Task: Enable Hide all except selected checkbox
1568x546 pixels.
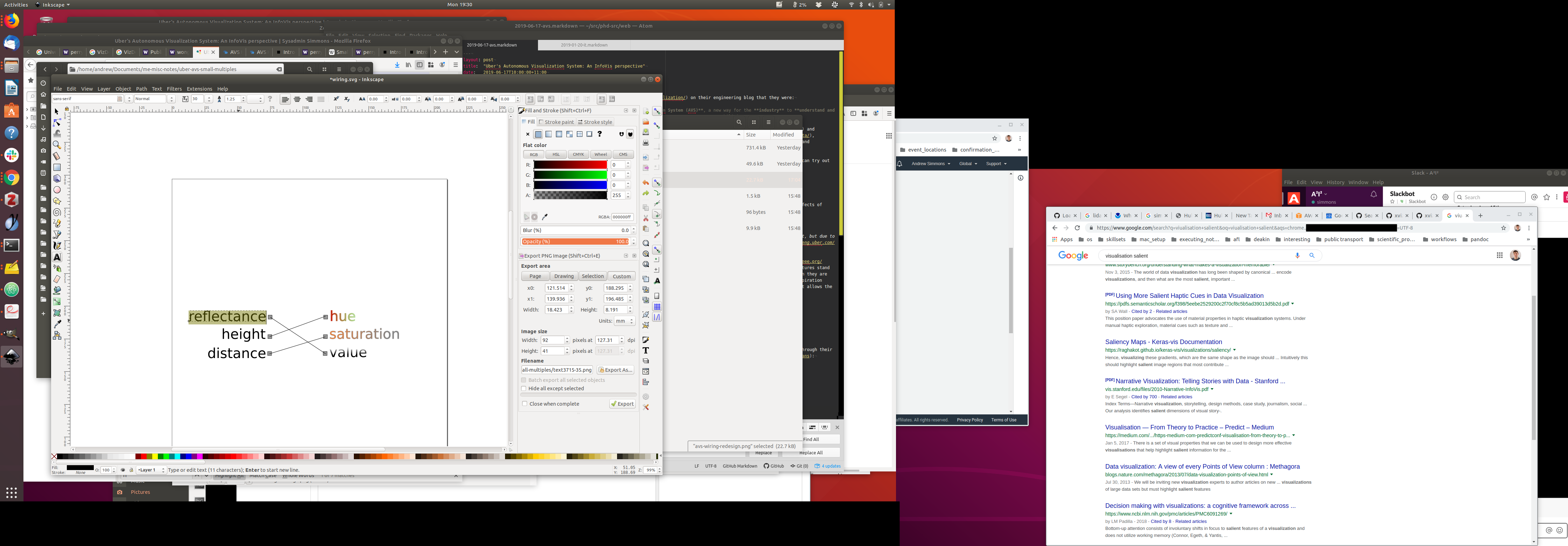Action: click(x=524, y=388)
